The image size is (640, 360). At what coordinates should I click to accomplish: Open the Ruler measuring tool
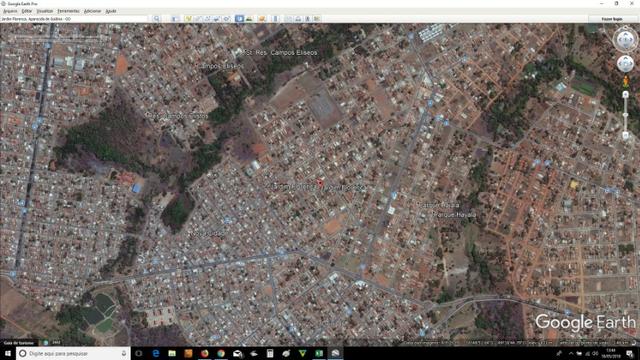click(275, 19)
